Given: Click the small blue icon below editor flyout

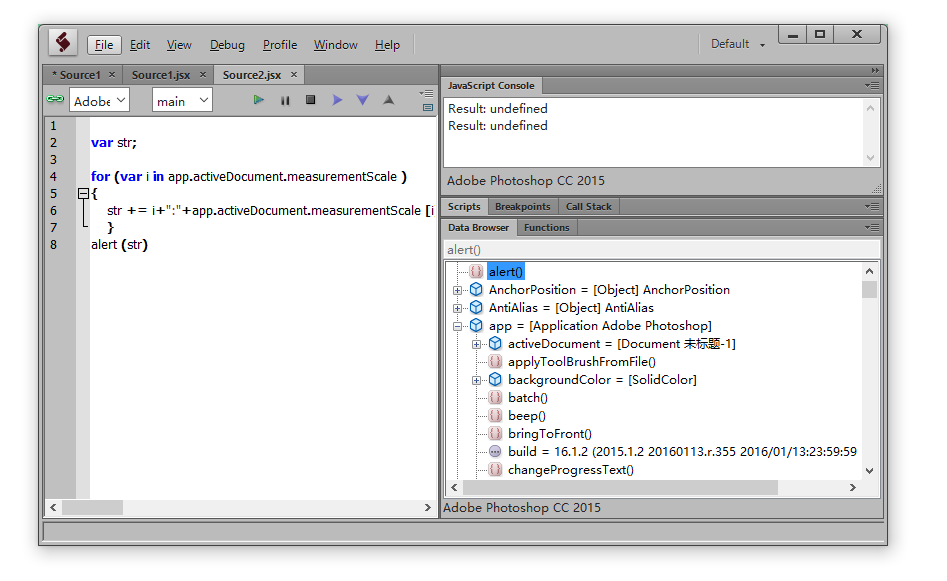Looking at the screenshot, I should [x=428, y=108].
